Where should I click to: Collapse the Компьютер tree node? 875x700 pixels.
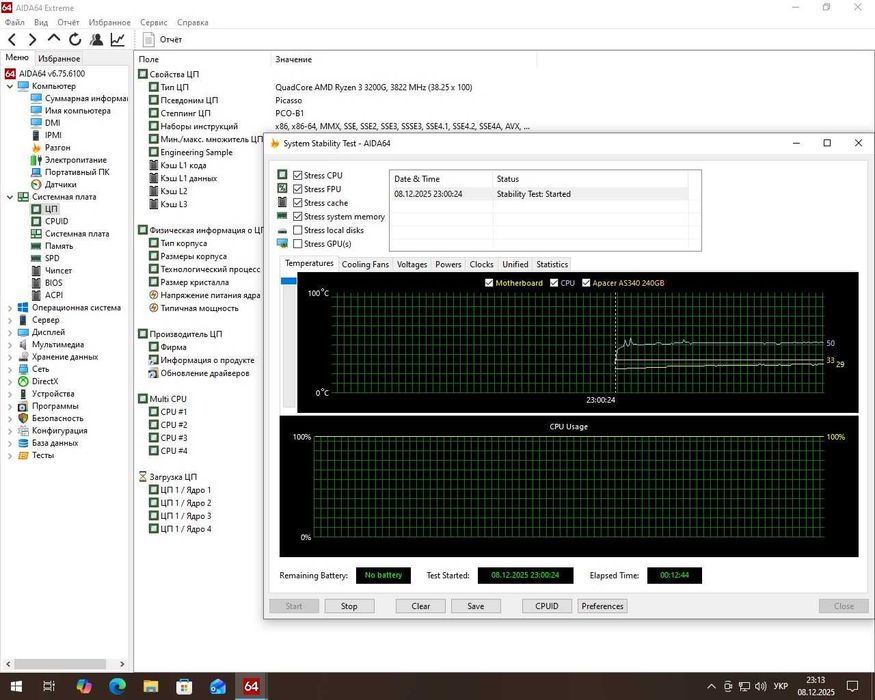pyautogui.click(x=9, y=87)
